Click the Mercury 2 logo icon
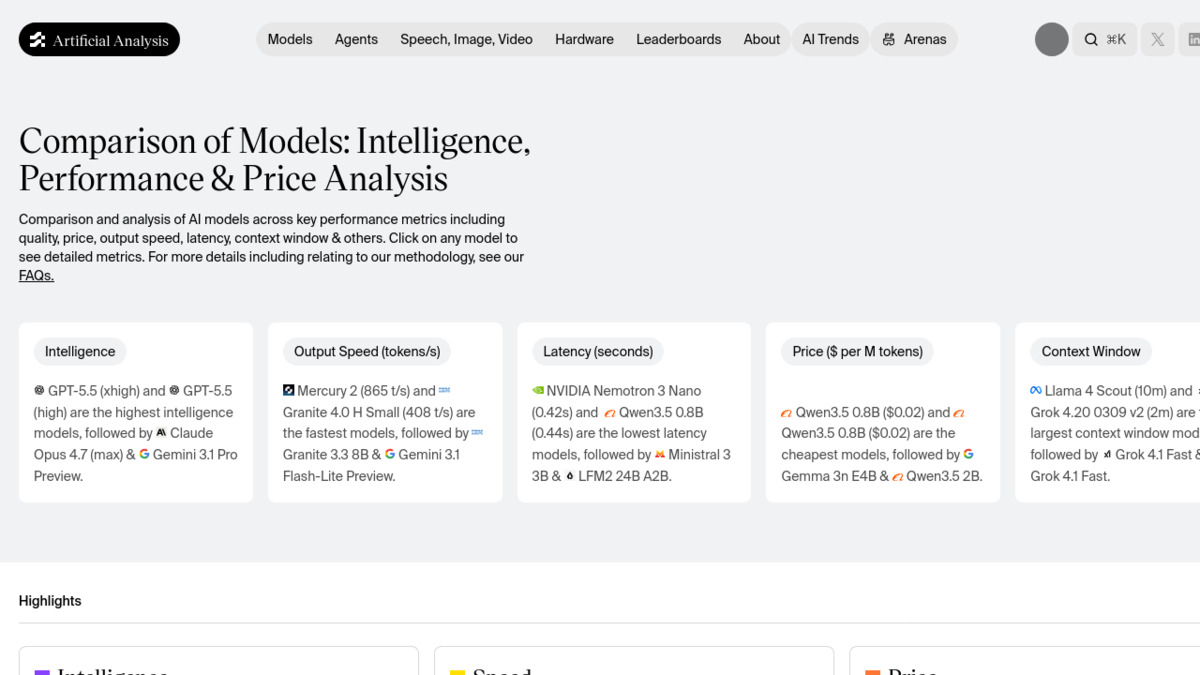1200x675 pixels. pos(288,391)
